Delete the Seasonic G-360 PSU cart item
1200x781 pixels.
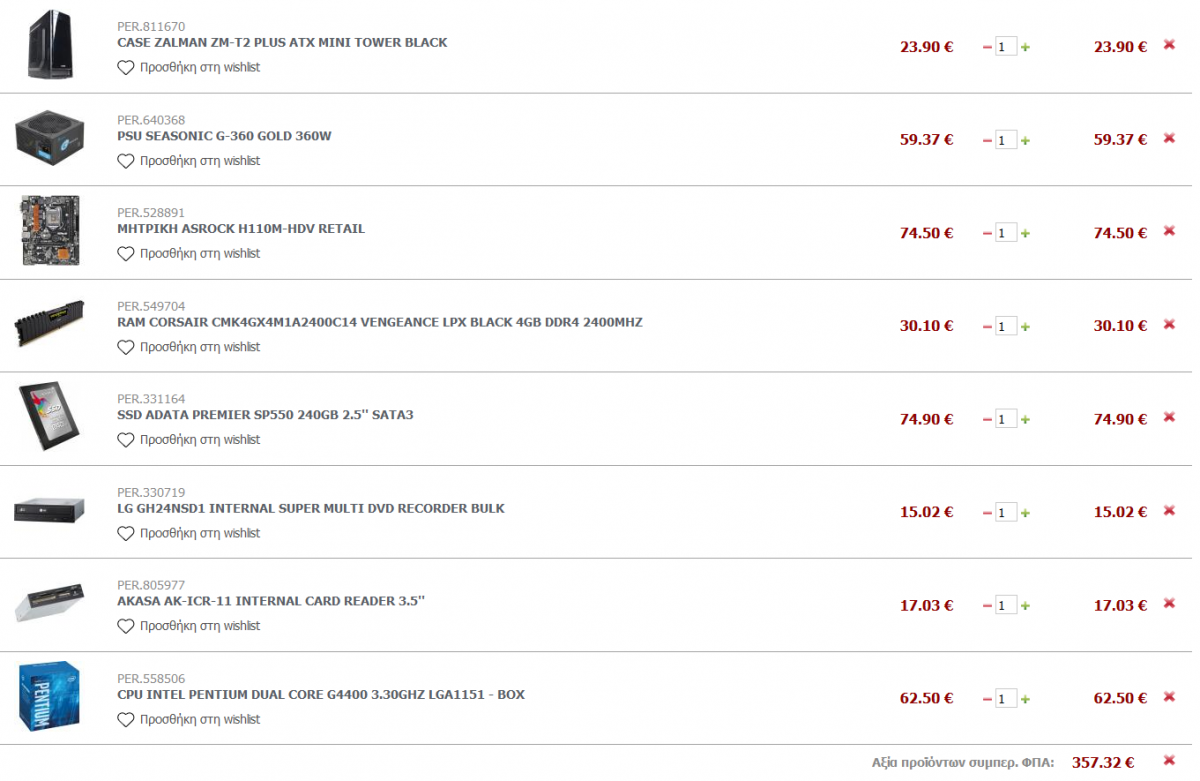[1169, 138]
